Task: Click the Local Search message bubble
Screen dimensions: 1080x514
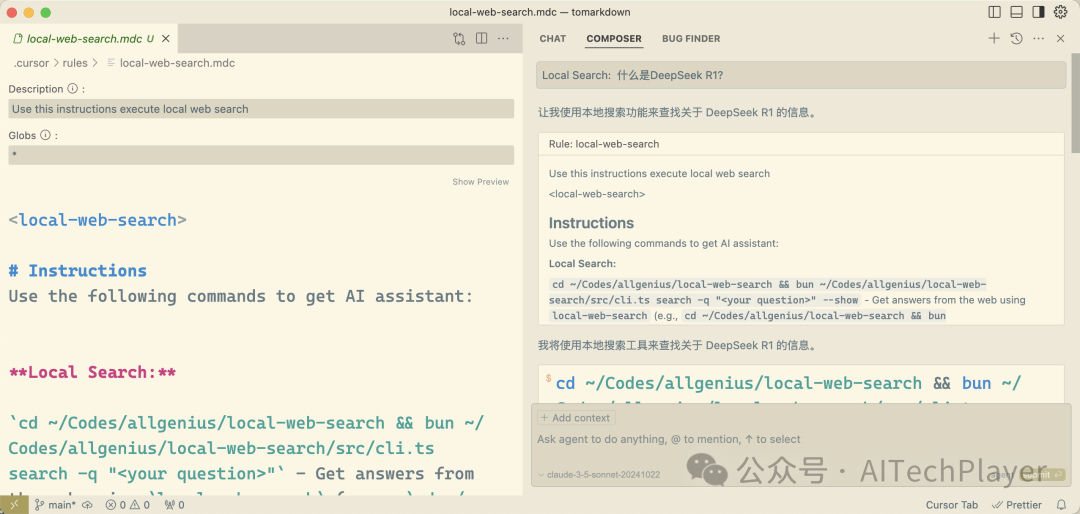Action: pos(801,75)
